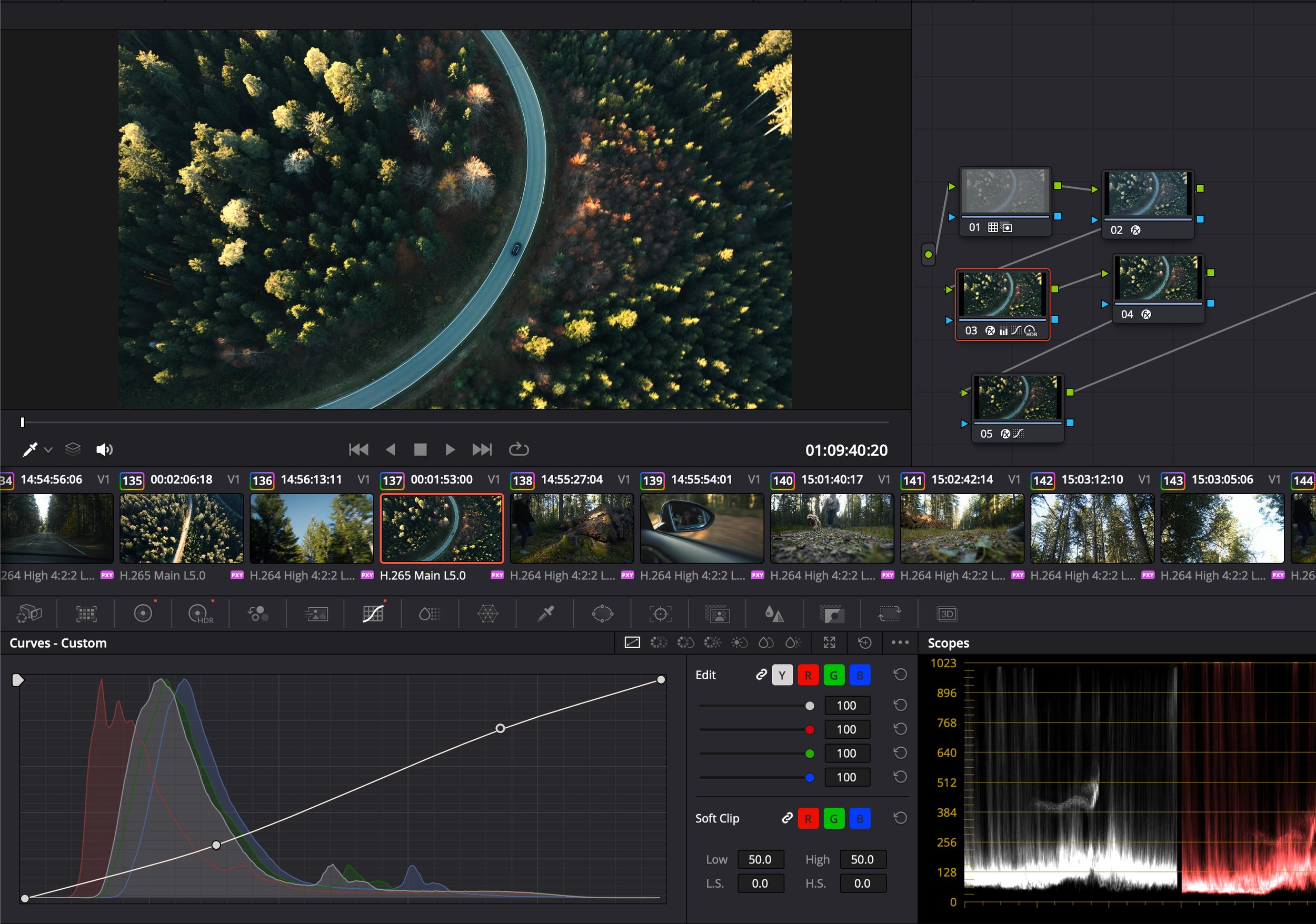Open the curves panel three-dot options menu
The height and width of the screenshot is (924, 1316).
click(x=900, y=642)
